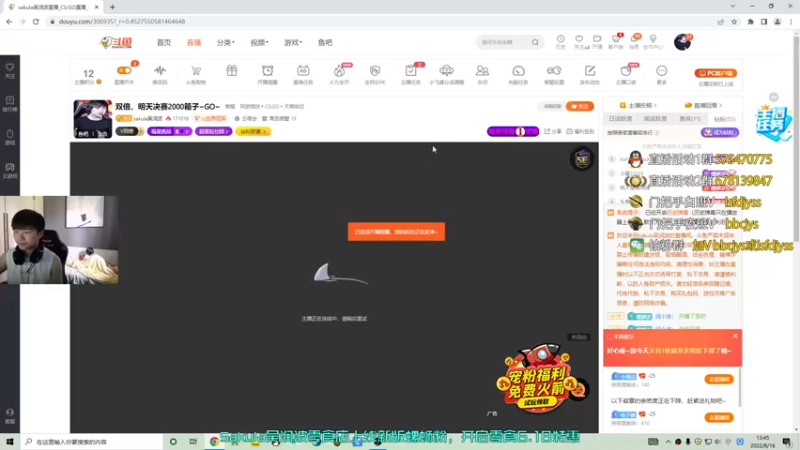Switch to the 贵宾(11) tab
This screenshot has height=450, width=800.
pos(690,118)
